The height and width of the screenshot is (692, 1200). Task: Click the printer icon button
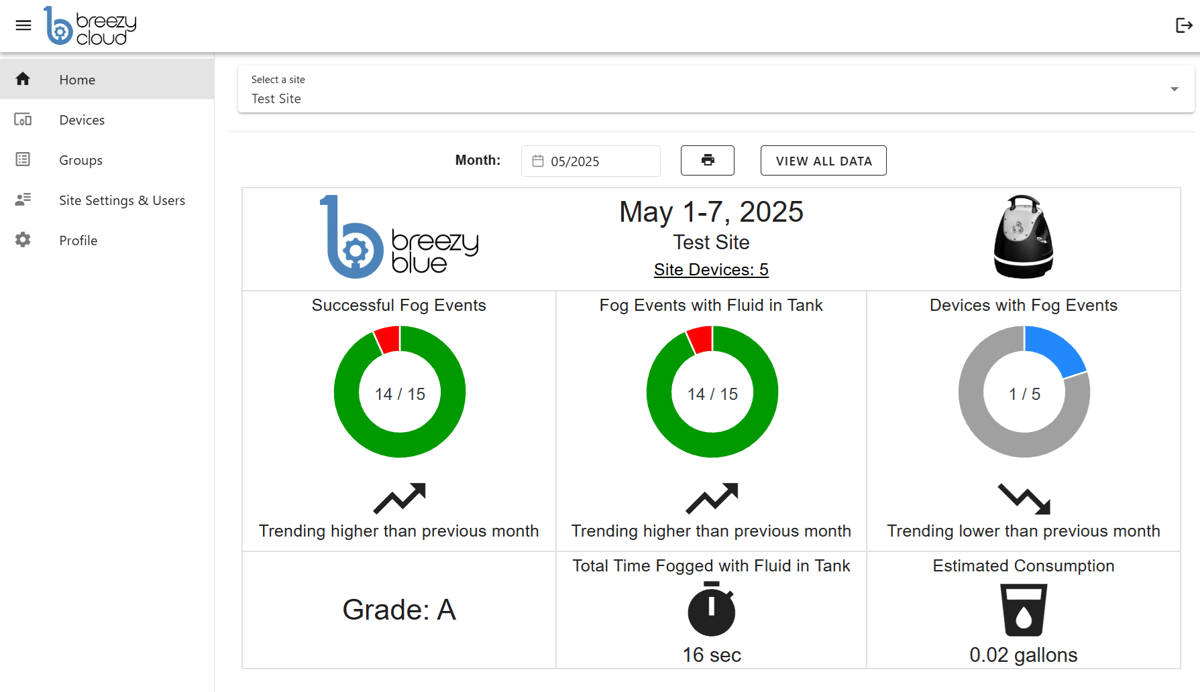pyautogui.click(x=707, y=160)
